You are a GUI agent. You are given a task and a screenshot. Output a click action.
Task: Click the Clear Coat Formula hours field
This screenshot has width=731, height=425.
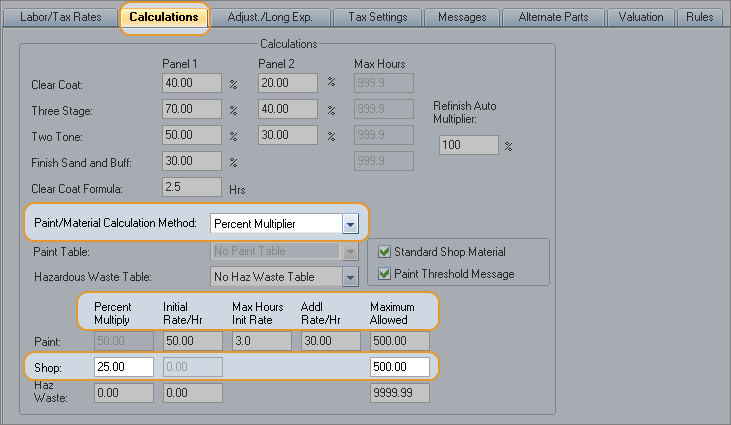coord(191,187)
